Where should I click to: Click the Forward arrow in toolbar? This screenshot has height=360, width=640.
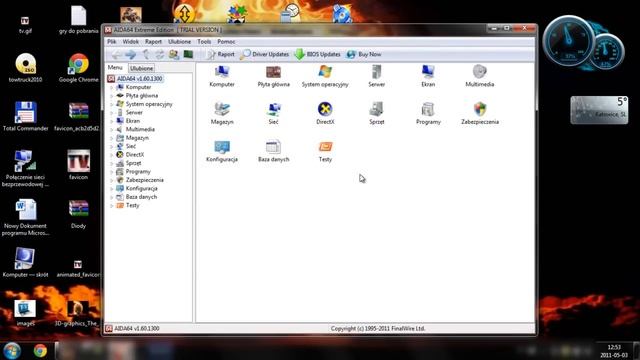pos(131,54)
